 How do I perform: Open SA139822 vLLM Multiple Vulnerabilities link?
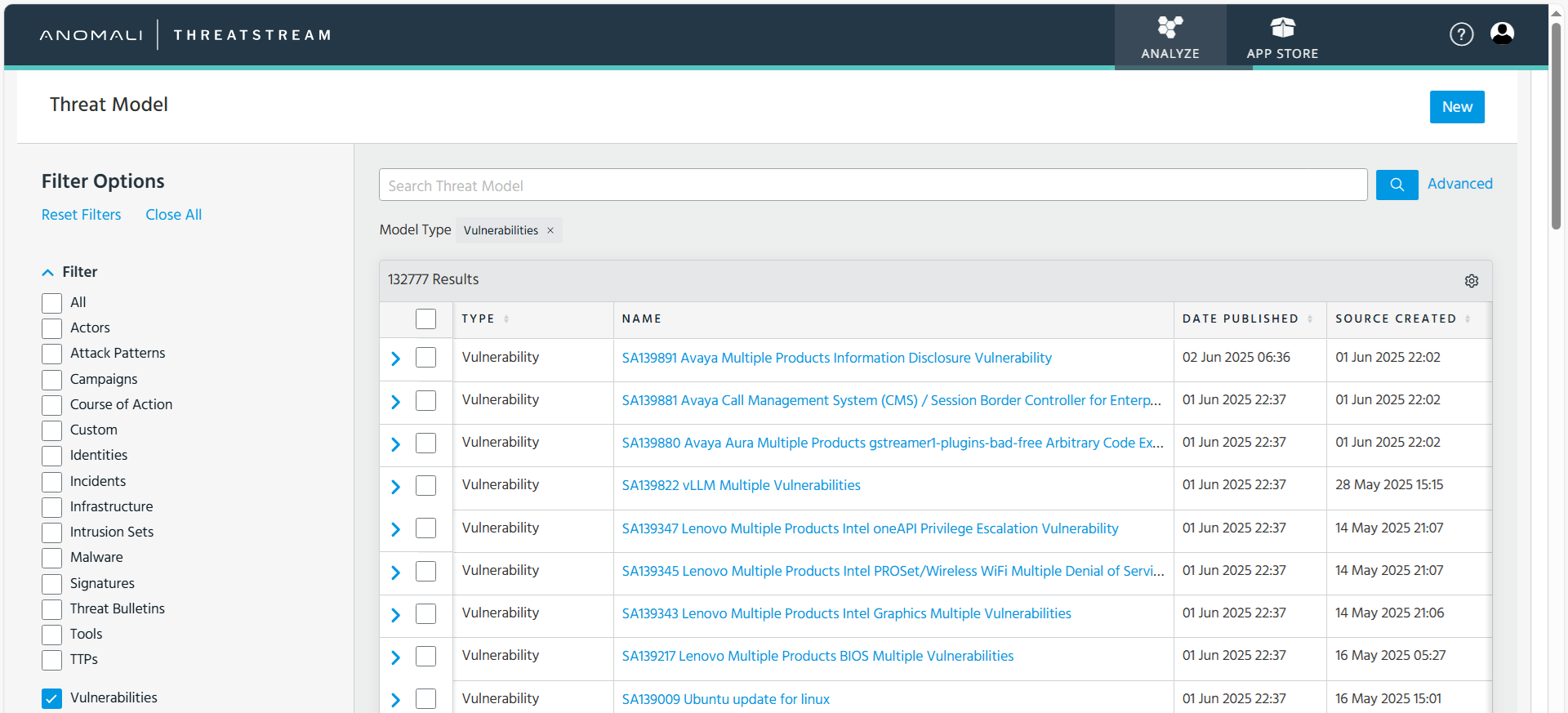click(741, 485)
